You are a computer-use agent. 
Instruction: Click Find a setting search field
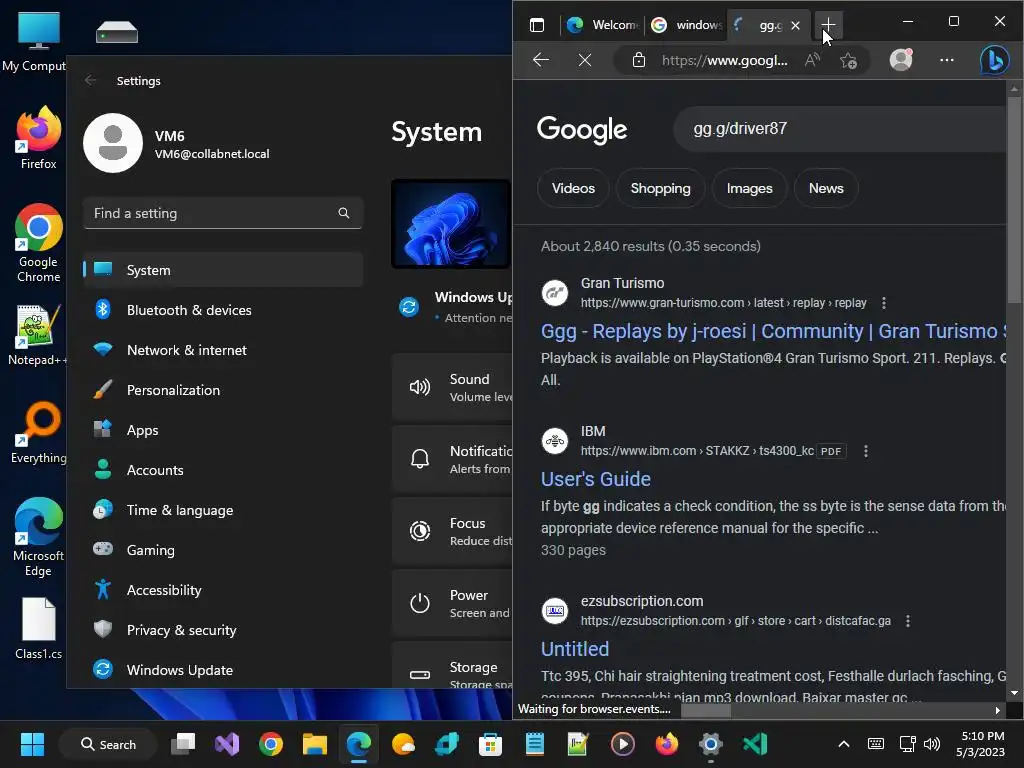tap(223, 213)
